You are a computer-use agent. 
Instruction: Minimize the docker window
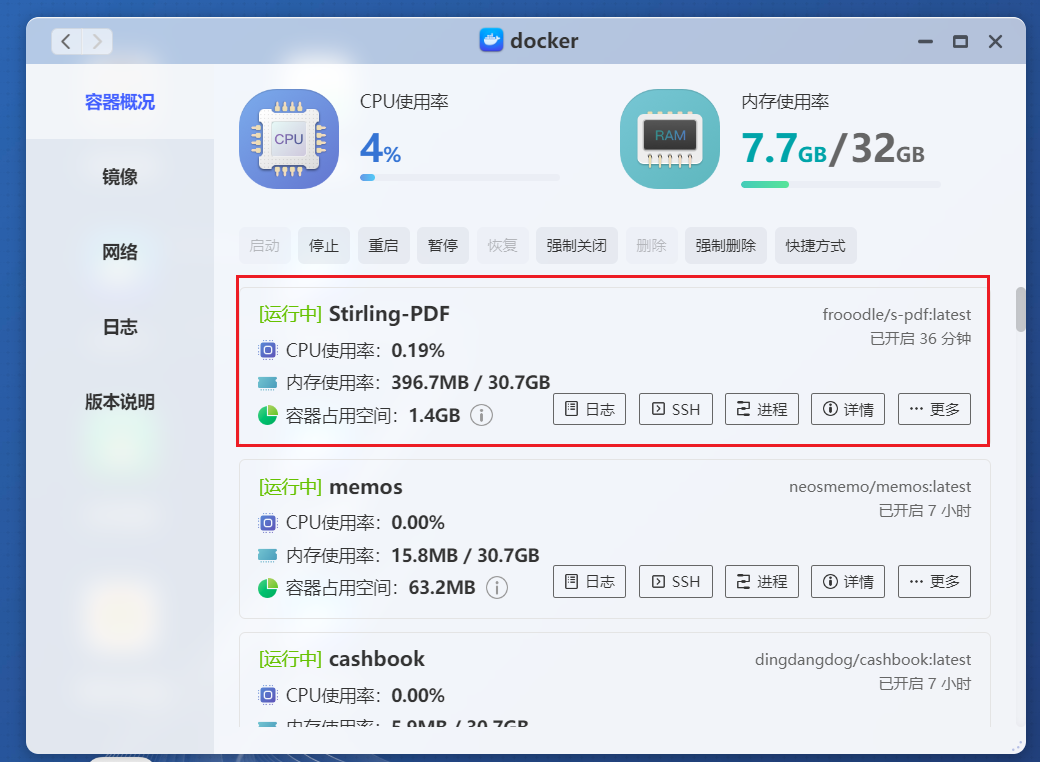(x=925, y=41)
